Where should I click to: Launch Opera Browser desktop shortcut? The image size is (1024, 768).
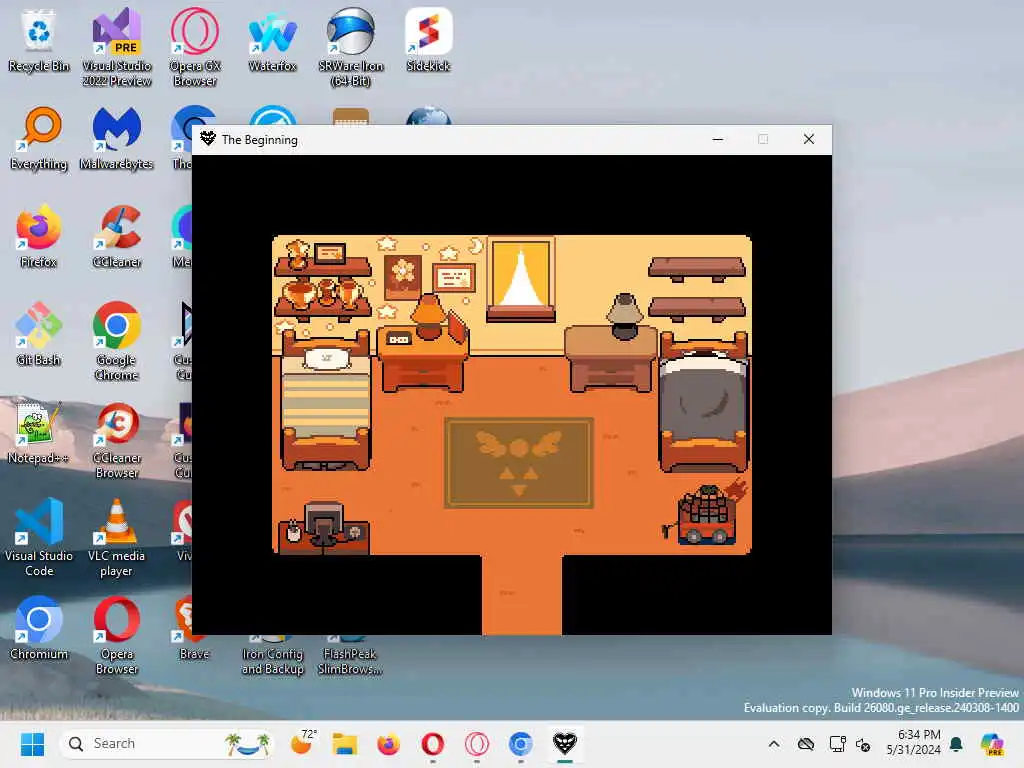click(117, 635)
